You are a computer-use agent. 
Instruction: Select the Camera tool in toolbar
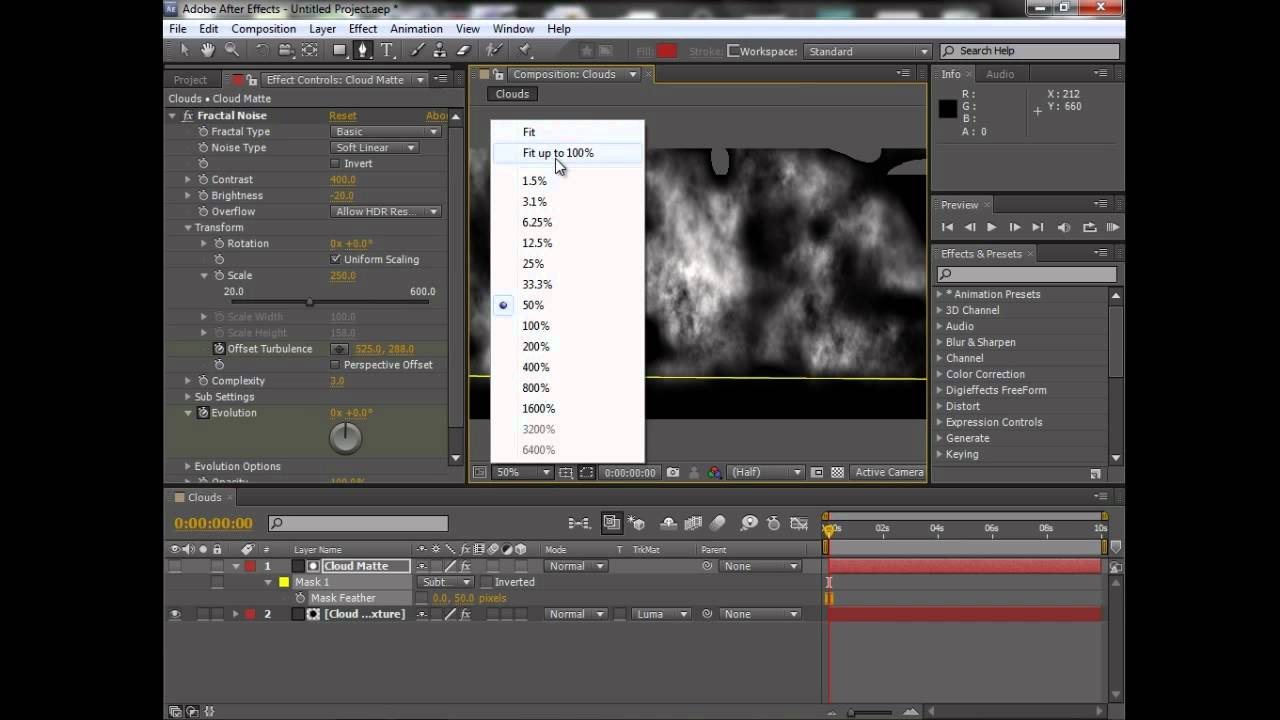286,50
